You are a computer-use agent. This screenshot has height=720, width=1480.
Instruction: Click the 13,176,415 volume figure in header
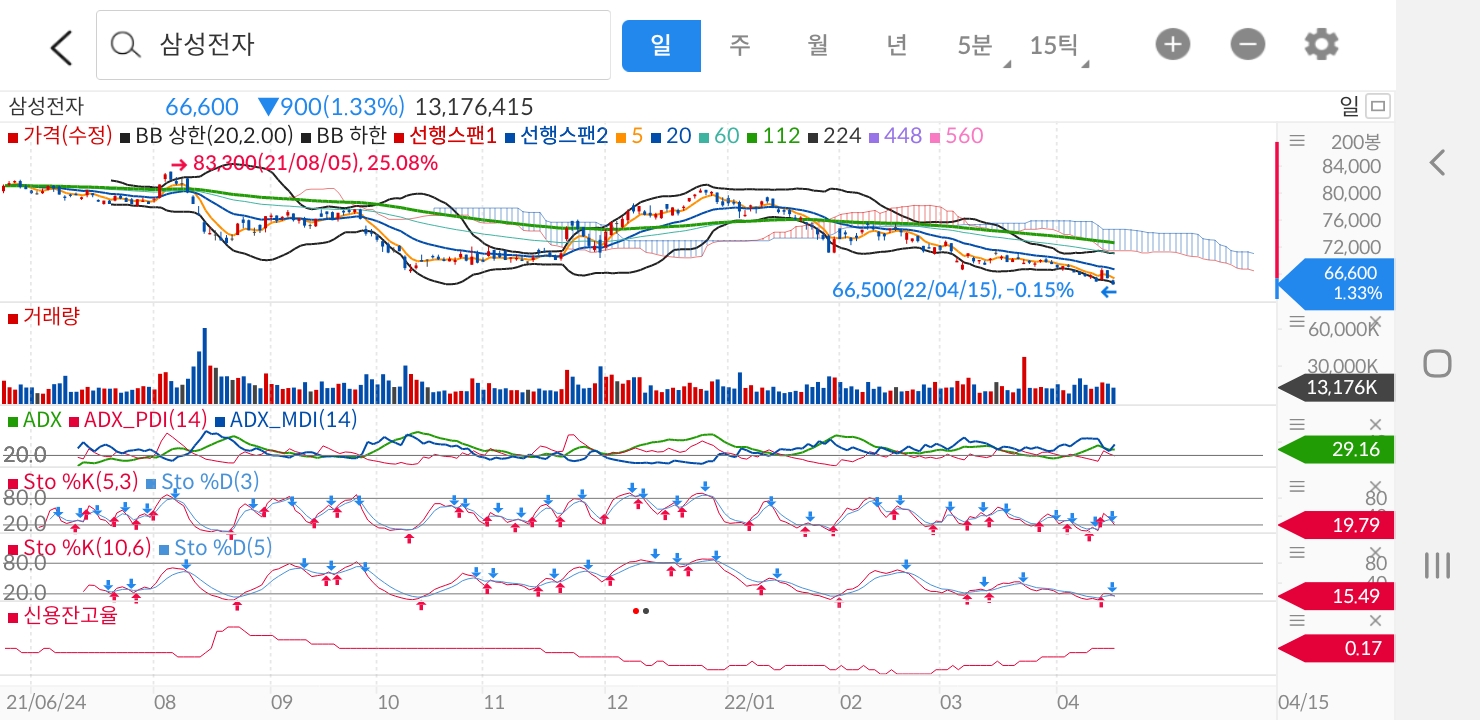click(x=474, y=107)
